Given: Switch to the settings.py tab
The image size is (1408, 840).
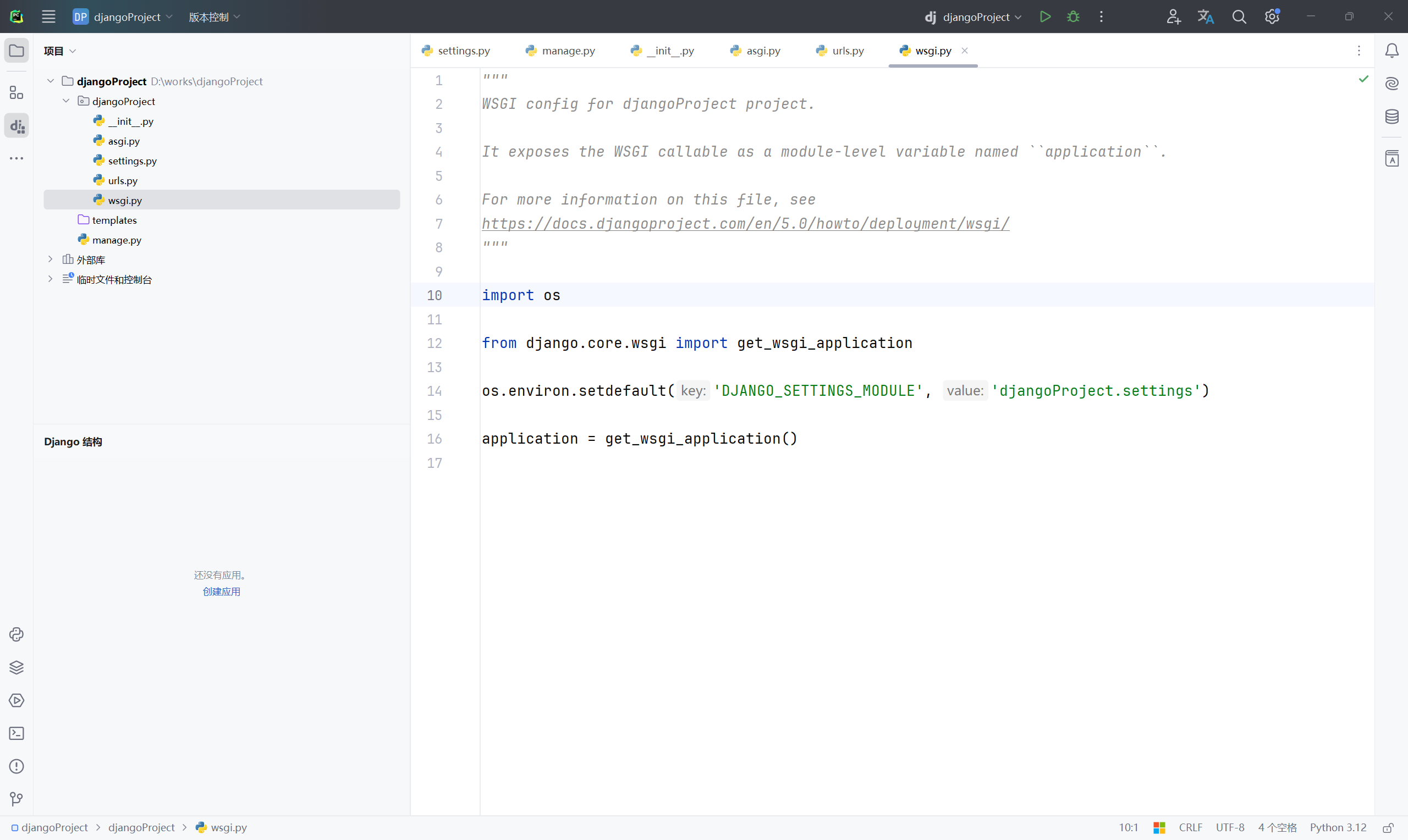Looking at the screenshot, I should (457, 51).
